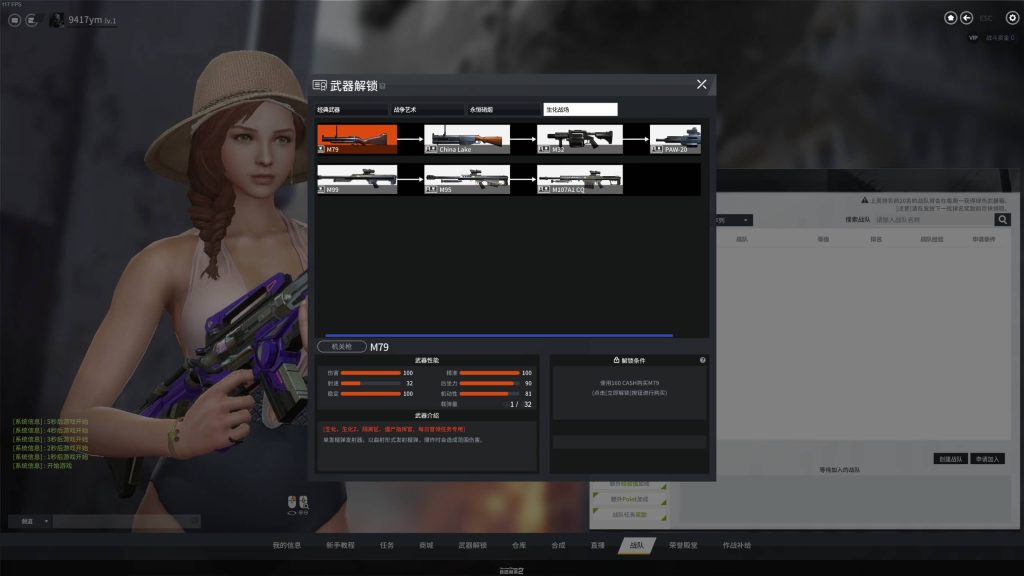Select the 生化战场 tab
The width and height of the screenshot is (1024, 576).
pos(579,110)
